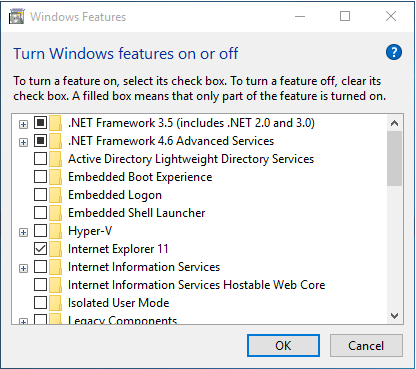Click folder icon beside .NET Framework 3.5
Viewport: 416px width, 369px height.
pos(55,123)
